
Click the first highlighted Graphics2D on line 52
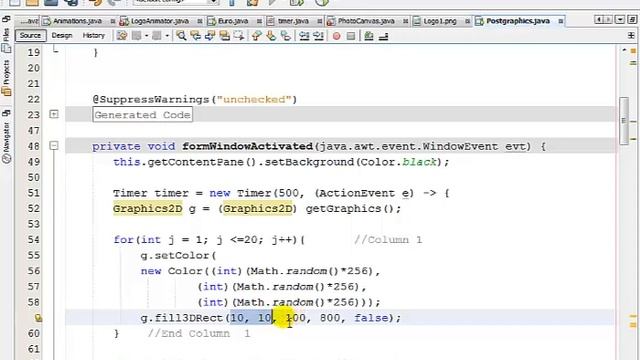(x=147, y=209)
